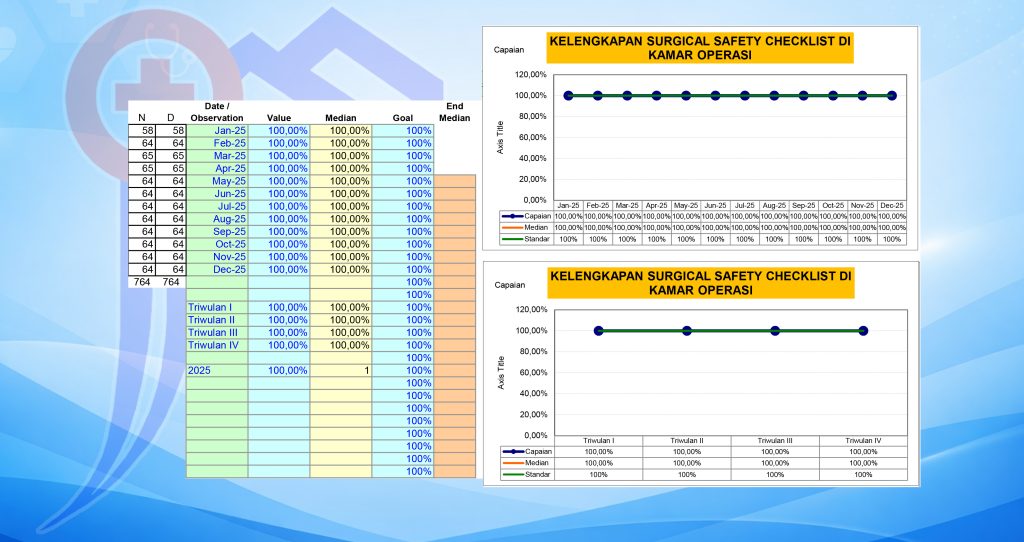Select the Dec-25 data point on the monthly chart
Viewport: 1024px width, 542px height.
892,96
